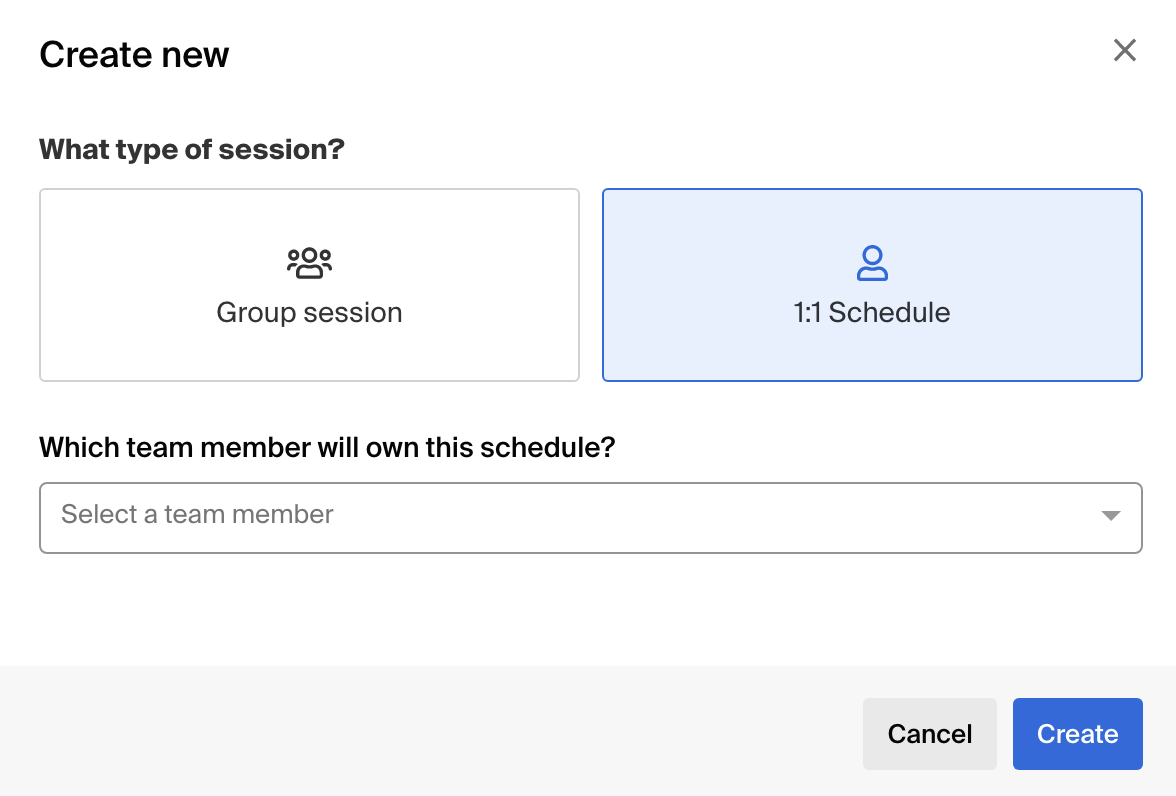Viewport: 1176px width, 796px height.
Task: Click the three-person group icon
Action: point(309,263)
